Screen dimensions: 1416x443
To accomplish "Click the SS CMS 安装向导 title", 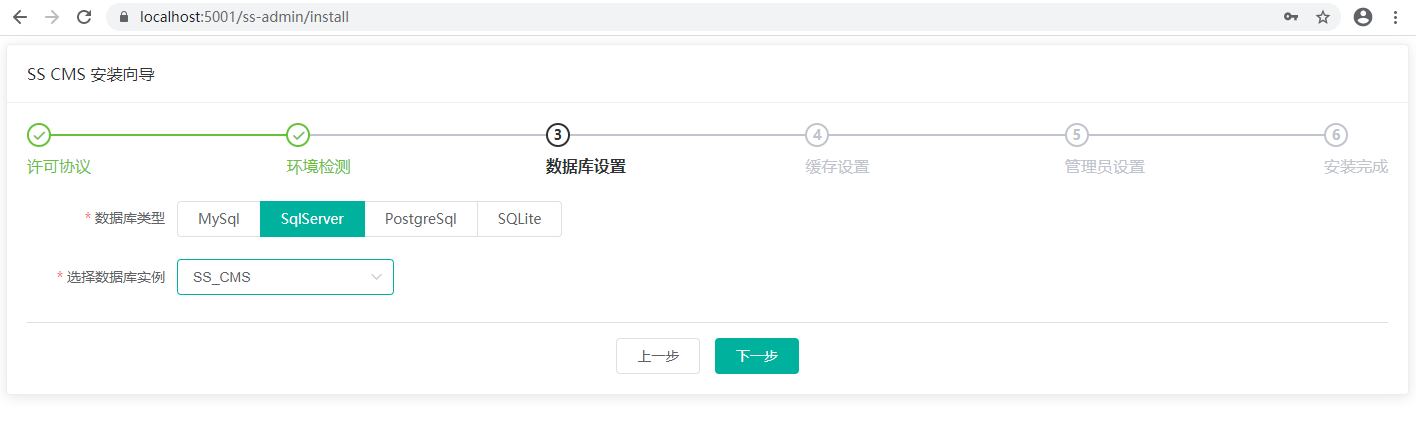I will click(91, 74).
